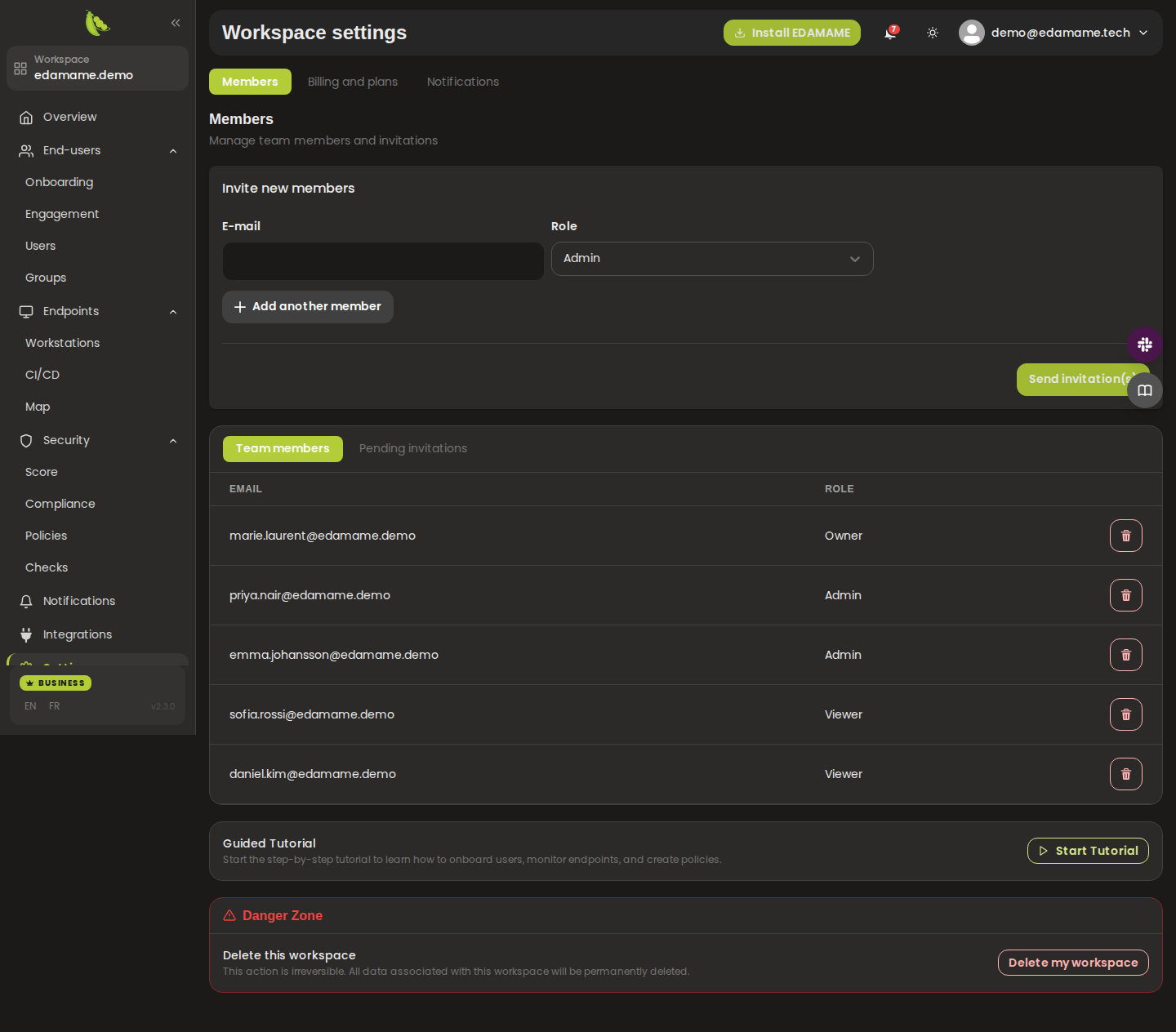
Task: Open the edamame.demo workspace switcher
Action: click(97, 68)
